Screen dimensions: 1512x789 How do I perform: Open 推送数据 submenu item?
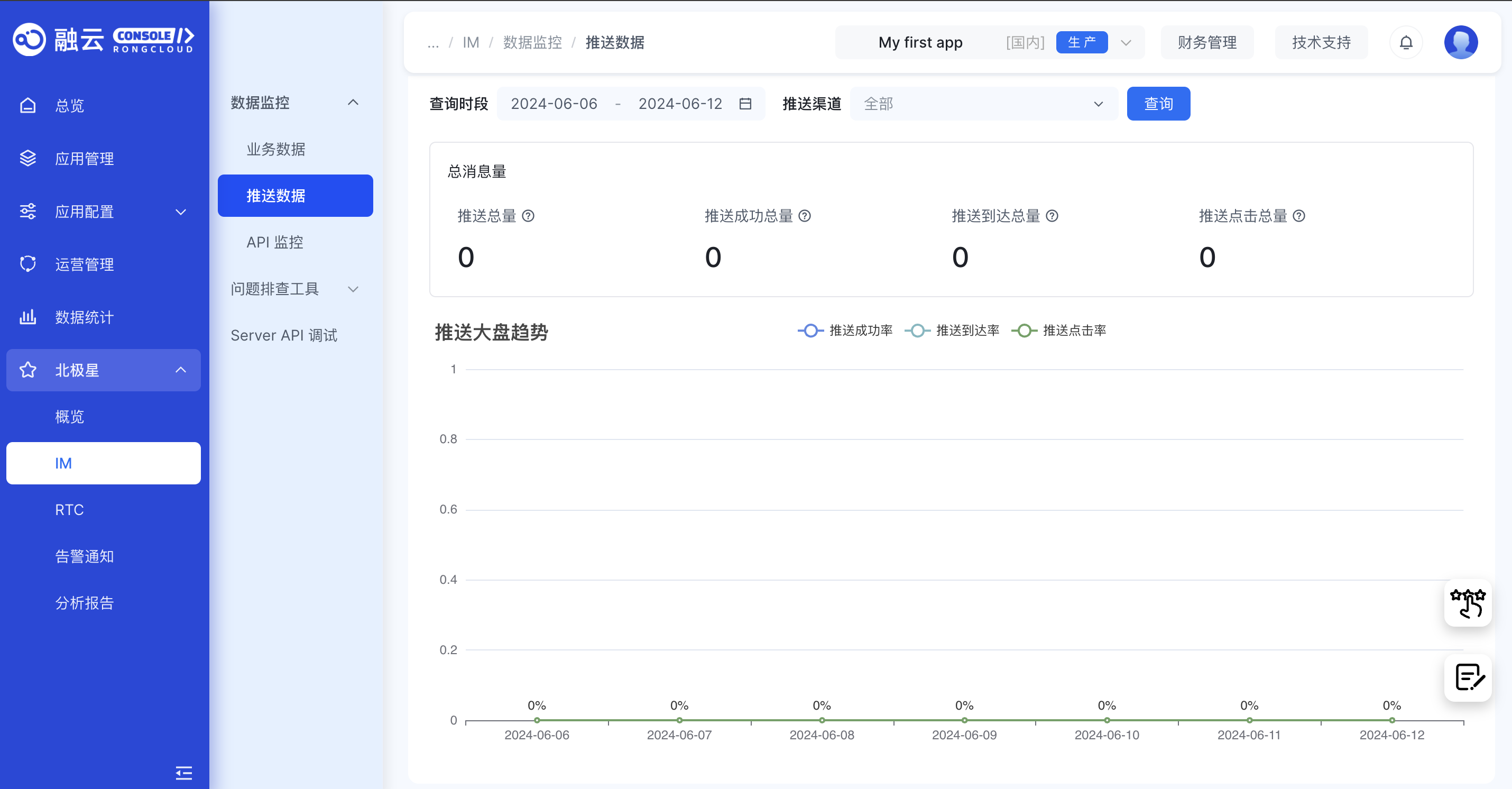[295, 196]
